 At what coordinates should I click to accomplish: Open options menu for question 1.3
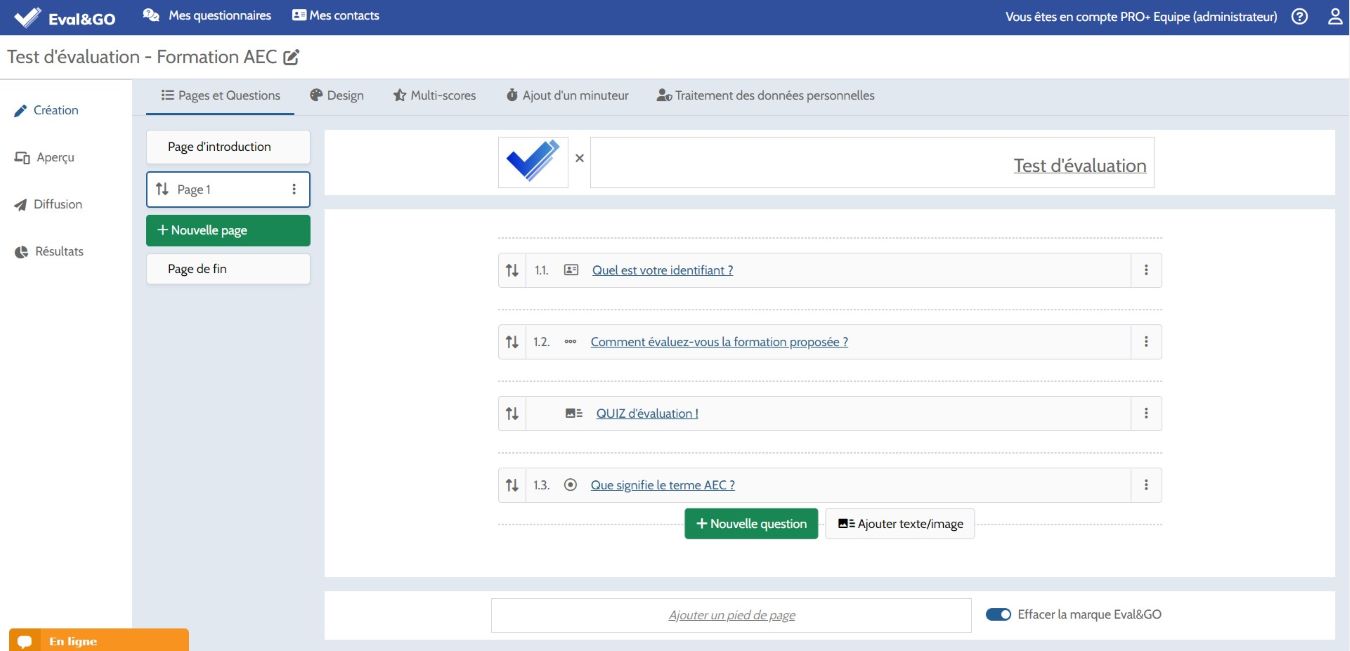pos(1146,485)
